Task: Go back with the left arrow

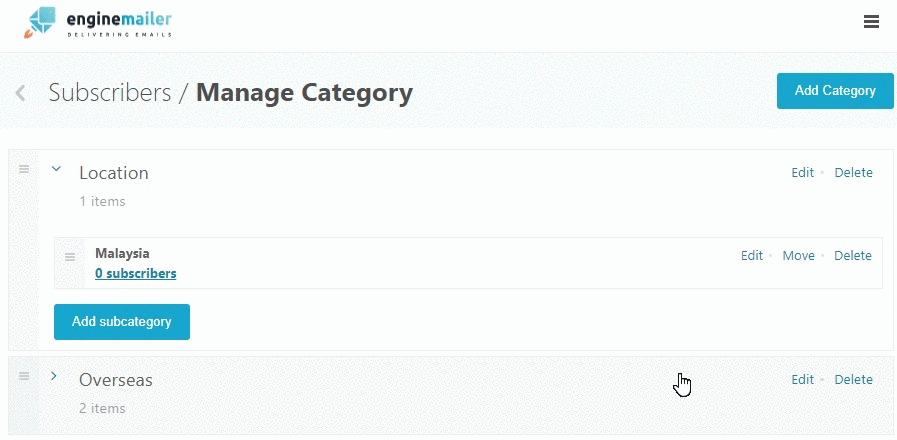Action: [21, 93]
